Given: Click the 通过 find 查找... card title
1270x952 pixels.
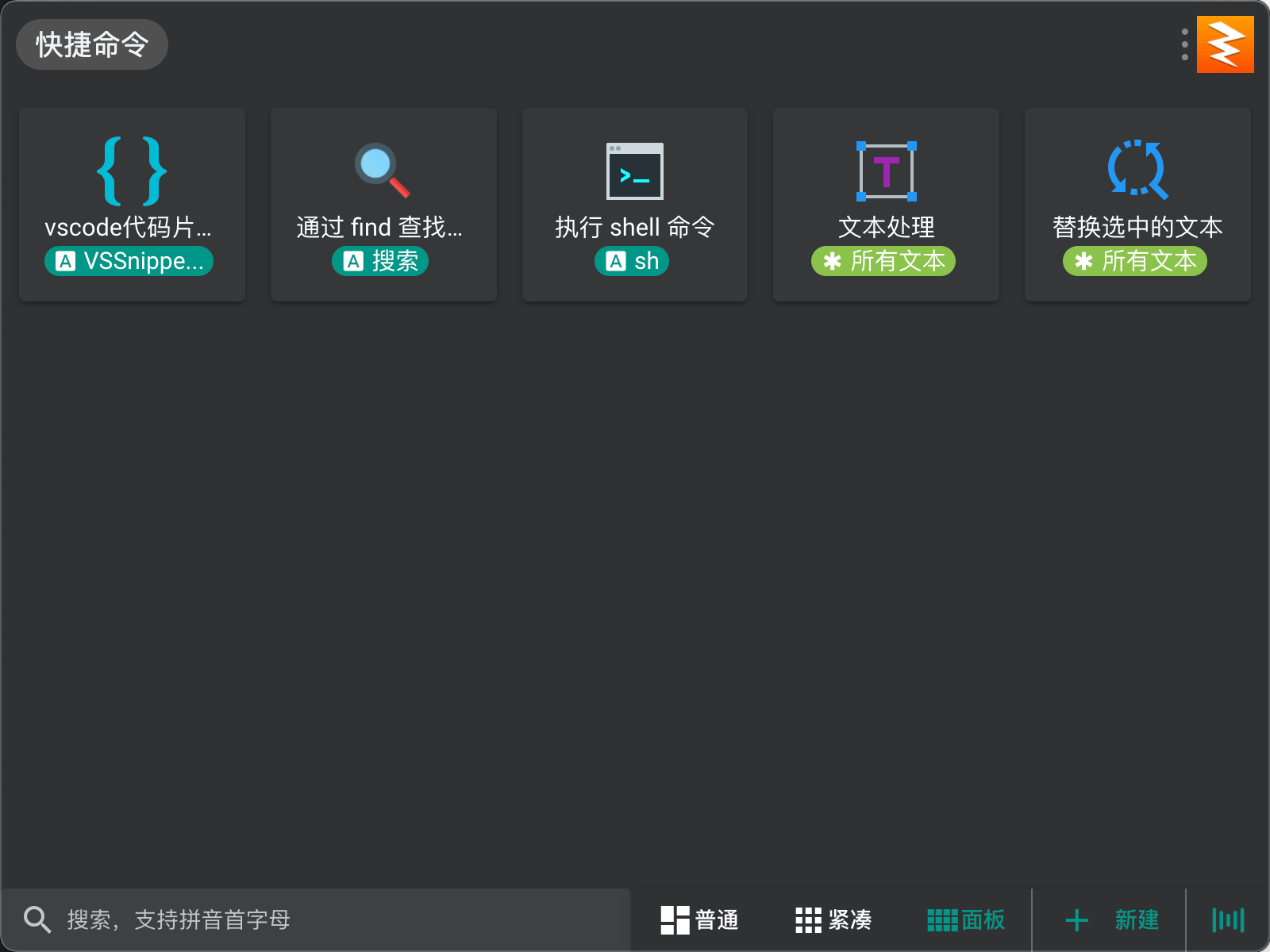Looking at the screenshot, I should [x=379, y=228].
